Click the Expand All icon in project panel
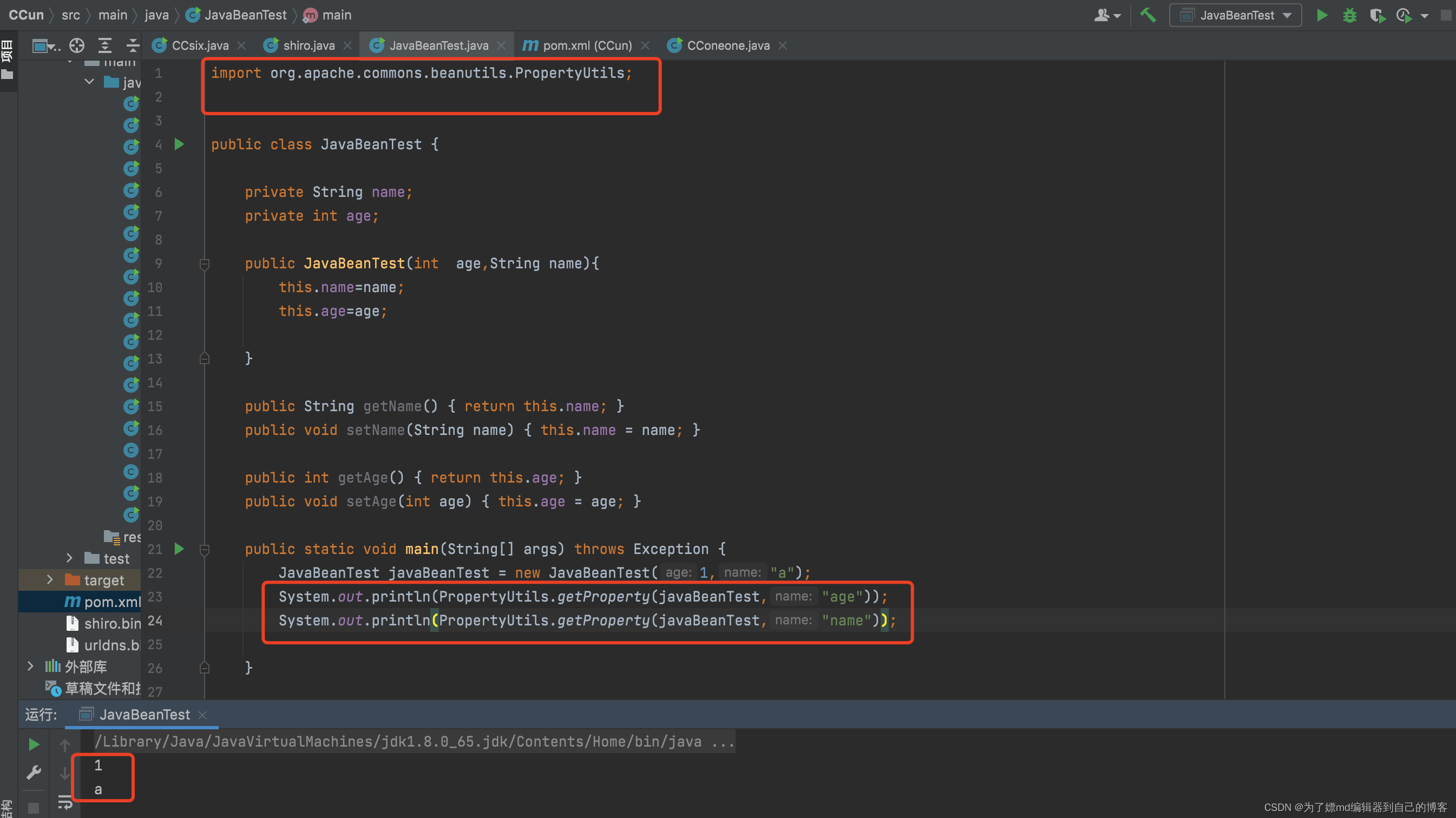 [105, 45]
